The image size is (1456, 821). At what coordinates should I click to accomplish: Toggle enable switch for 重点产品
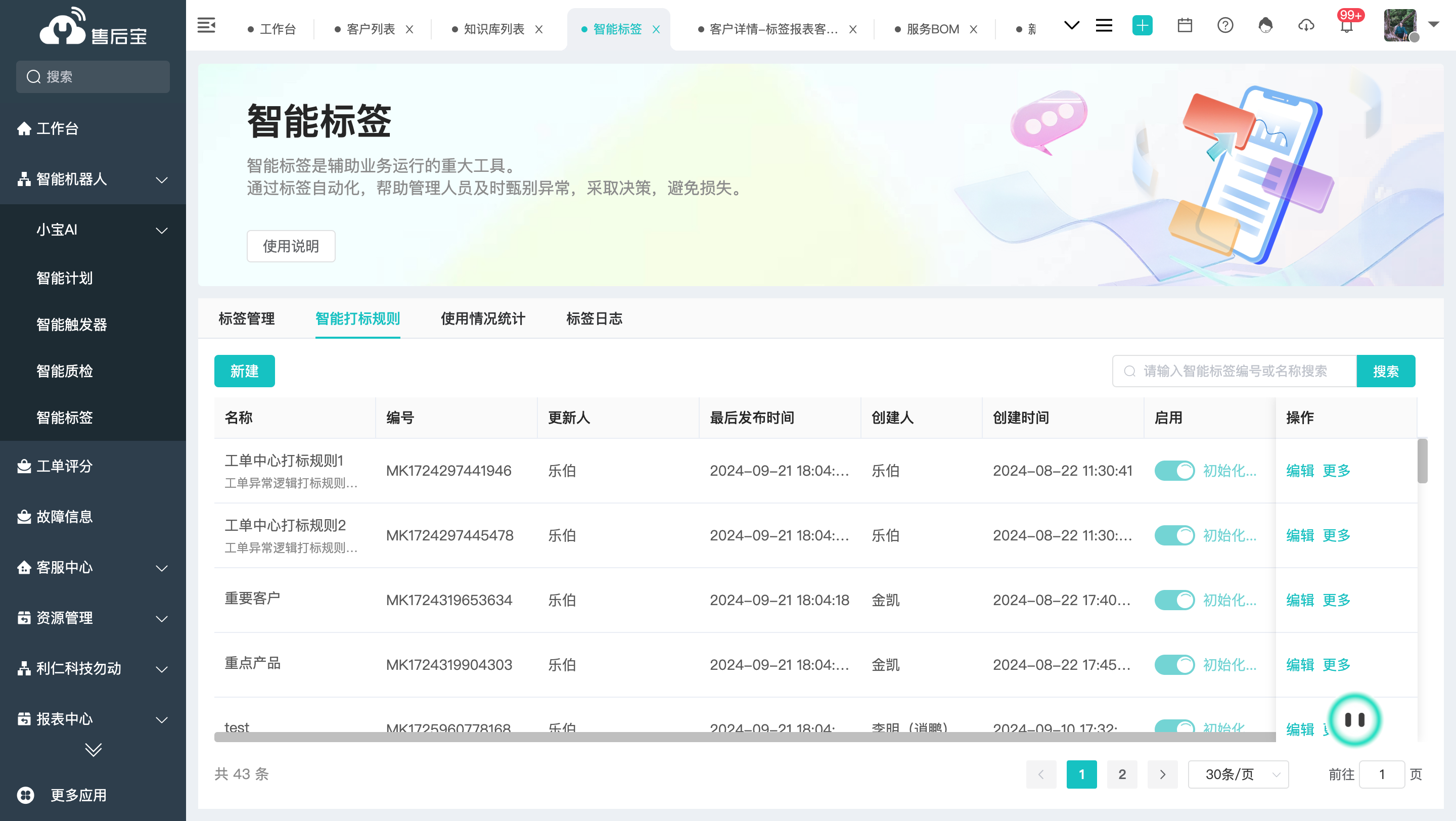click(1174, 664)
